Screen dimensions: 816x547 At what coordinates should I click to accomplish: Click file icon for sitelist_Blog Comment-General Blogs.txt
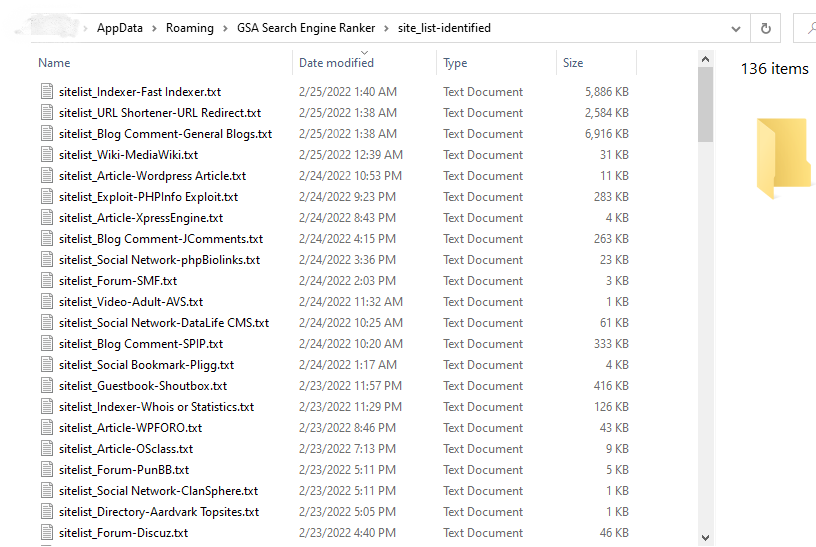pyautogui.click(x=47, y=134)
